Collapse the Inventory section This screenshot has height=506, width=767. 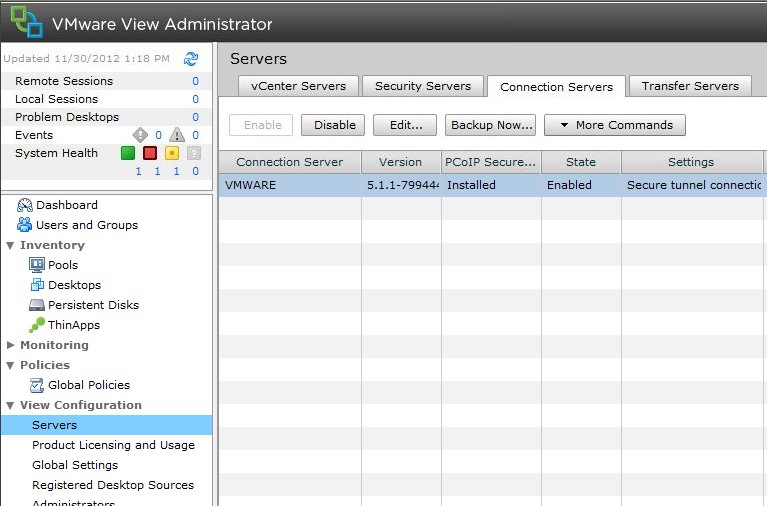click(x=10, y=245)
